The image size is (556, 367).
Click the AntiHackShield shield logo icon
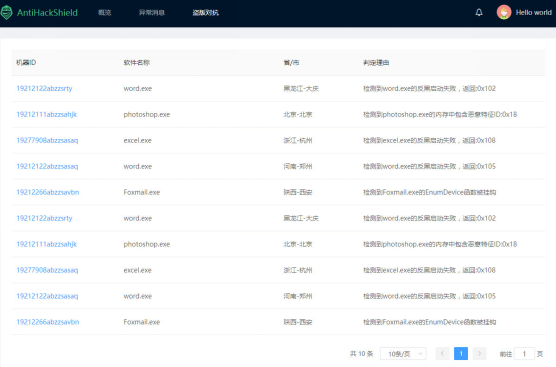point(6,12)
